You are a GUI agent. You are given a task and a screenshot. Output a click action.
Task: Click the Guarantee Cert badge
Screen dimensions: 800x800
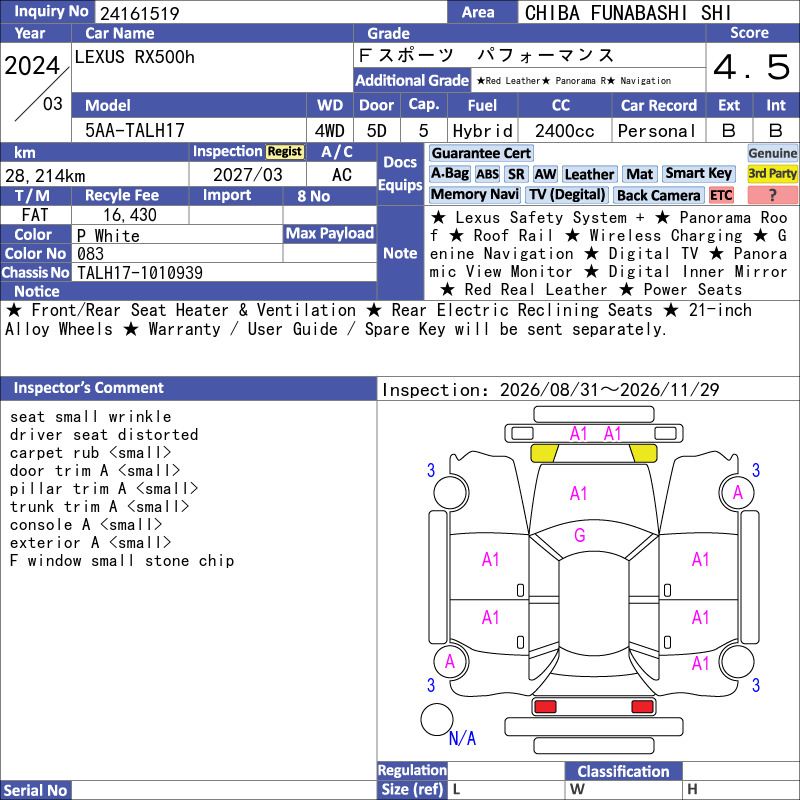(481, 153)
